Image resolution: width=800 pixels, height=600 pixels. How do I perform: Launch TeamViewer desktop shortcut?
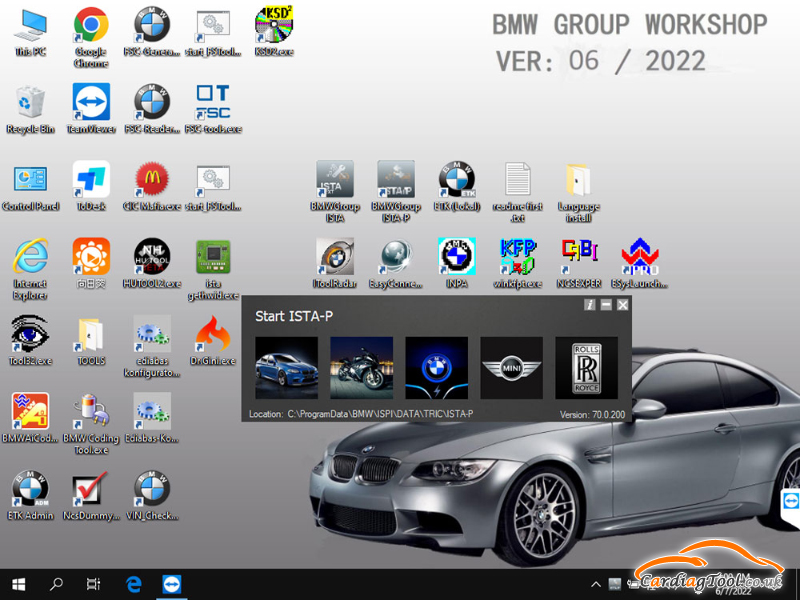pos(91,109)
